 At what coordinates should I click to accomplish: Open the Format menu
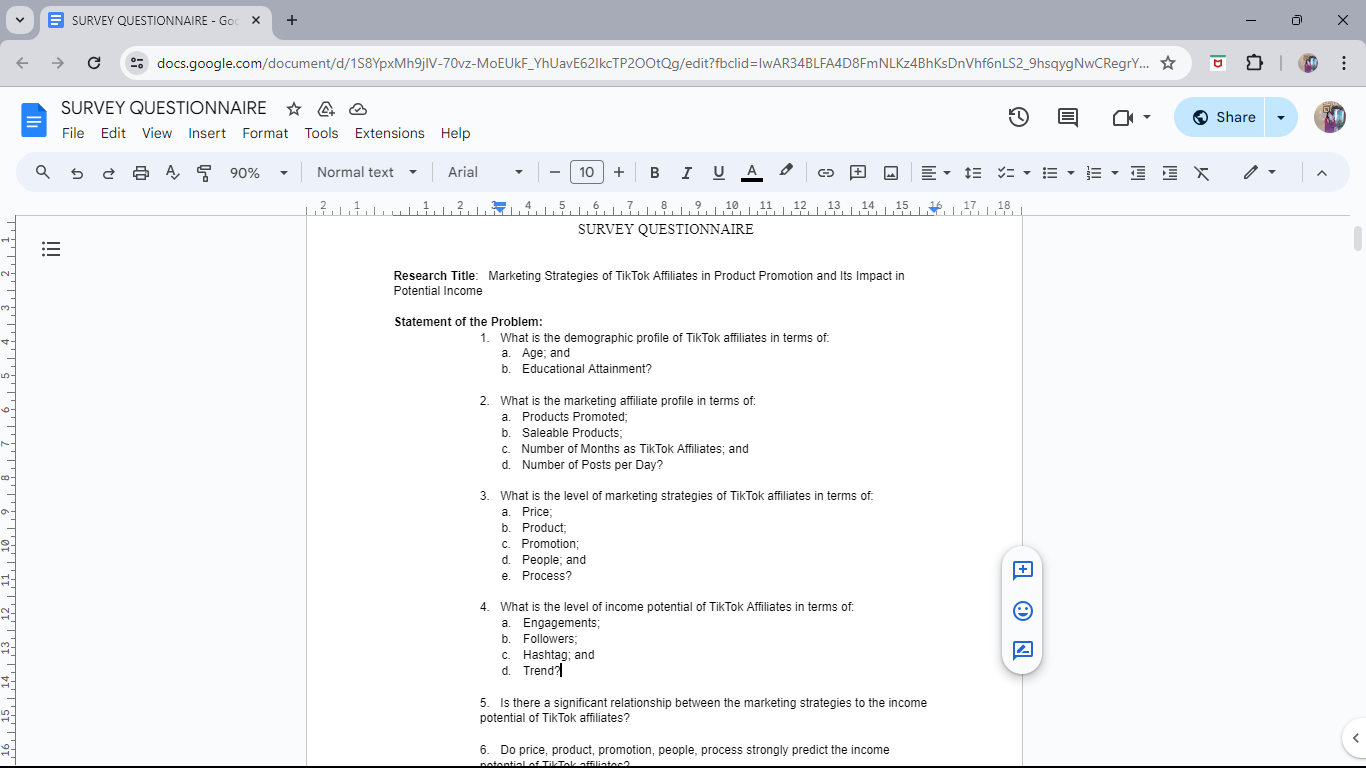point(265,133)
